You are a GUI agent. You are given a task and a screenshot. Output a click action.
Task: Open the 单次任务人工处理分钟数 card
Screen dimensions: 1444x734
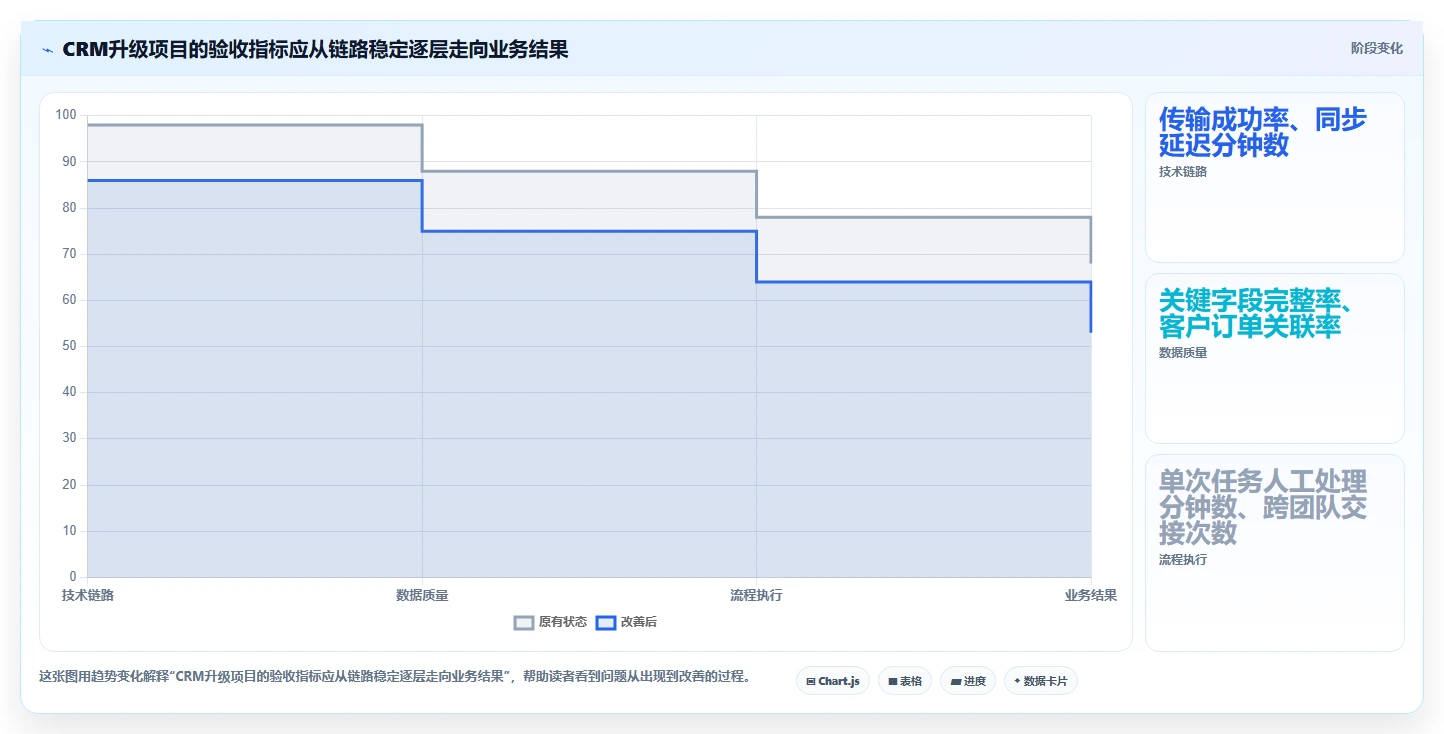pos(1274,553)
